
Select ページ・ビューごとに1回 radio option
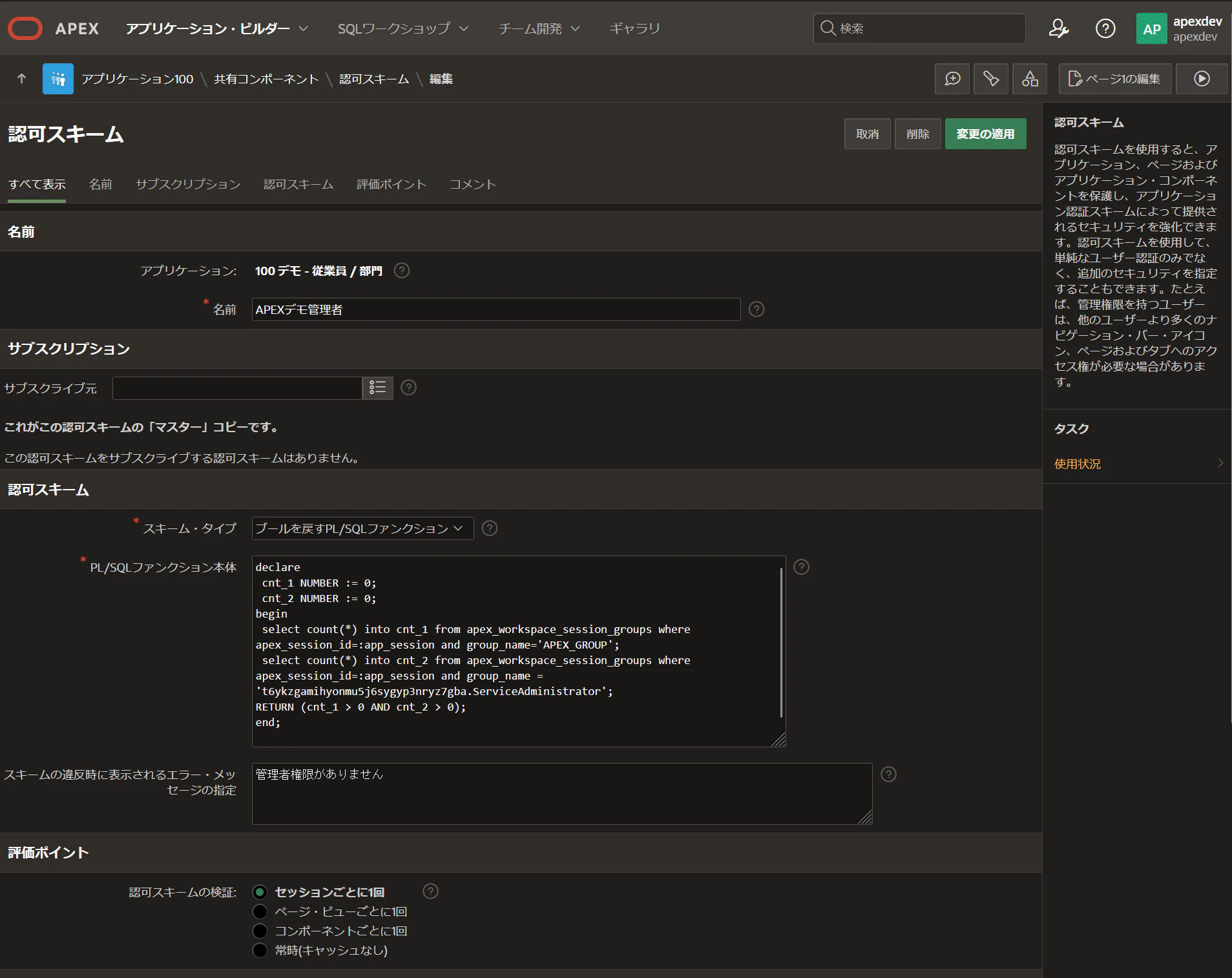pos(260,911)
